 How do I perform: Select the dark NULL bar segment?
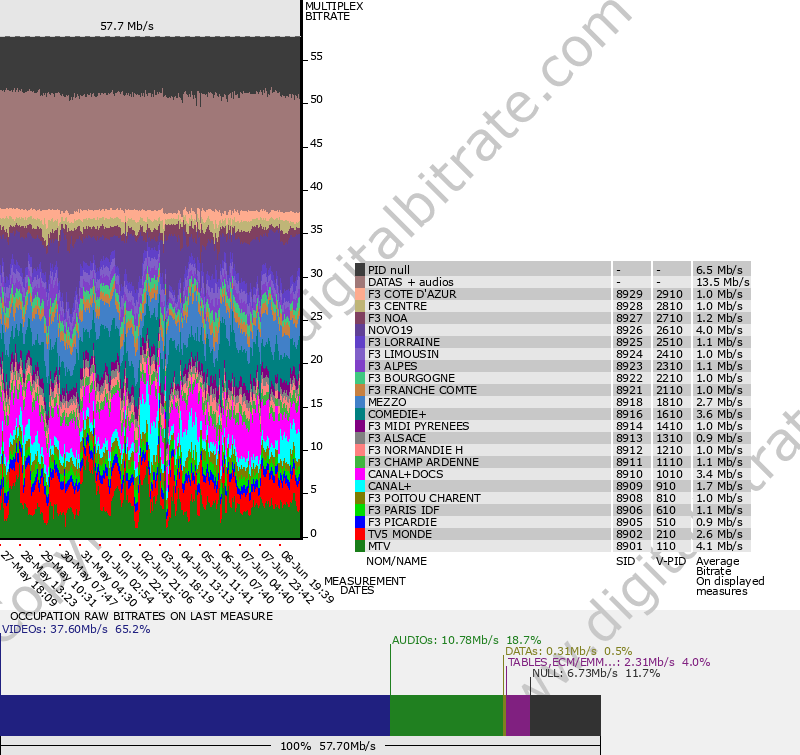tap(565, 715)
